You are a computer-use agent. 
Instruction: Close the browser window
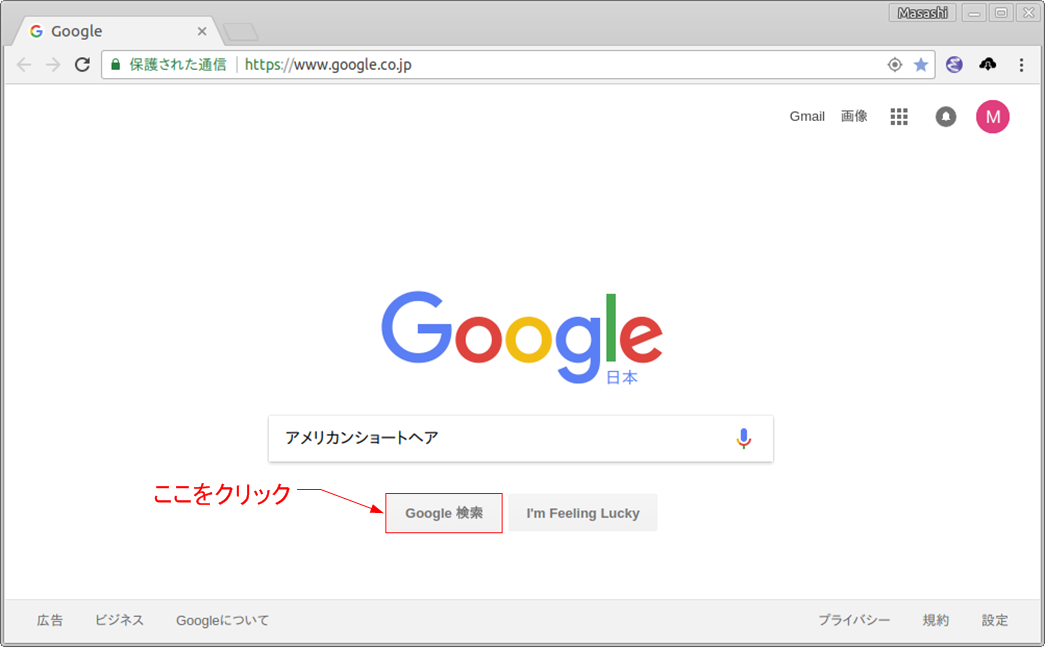[1028, 13]
